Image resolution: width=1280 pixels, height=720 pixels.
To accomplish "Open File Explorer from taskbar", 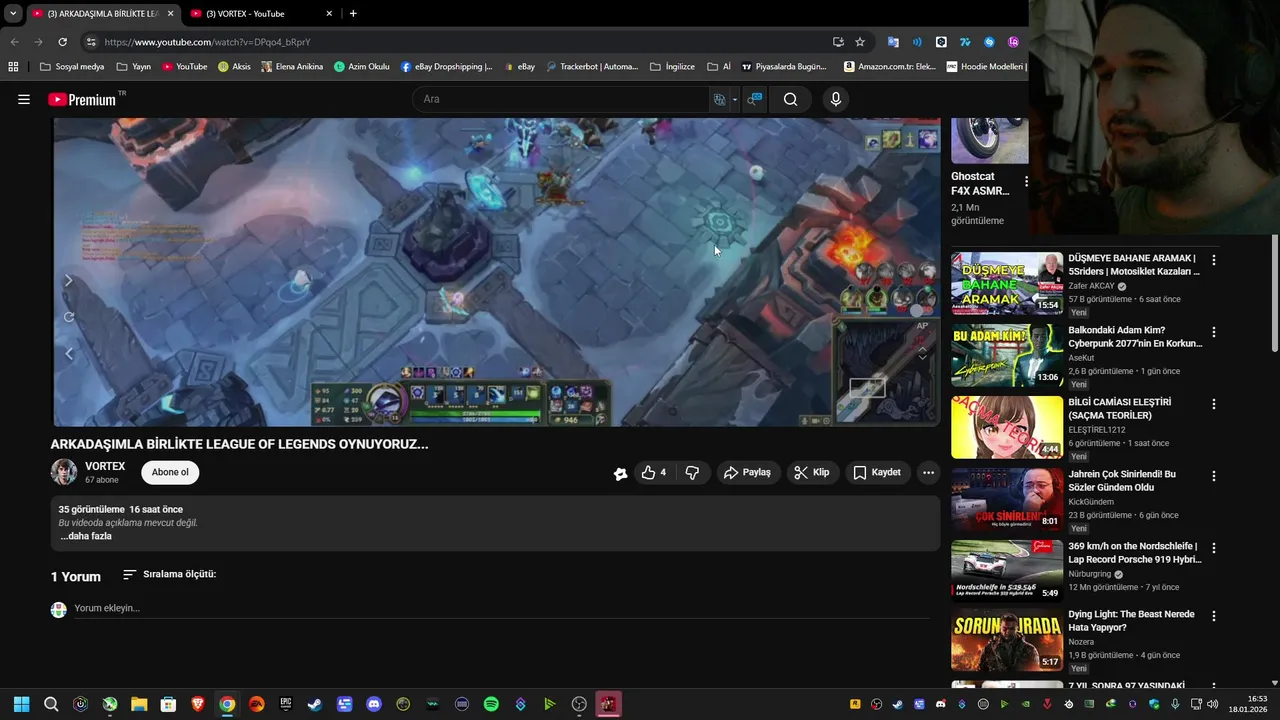I will coord(139,704).
